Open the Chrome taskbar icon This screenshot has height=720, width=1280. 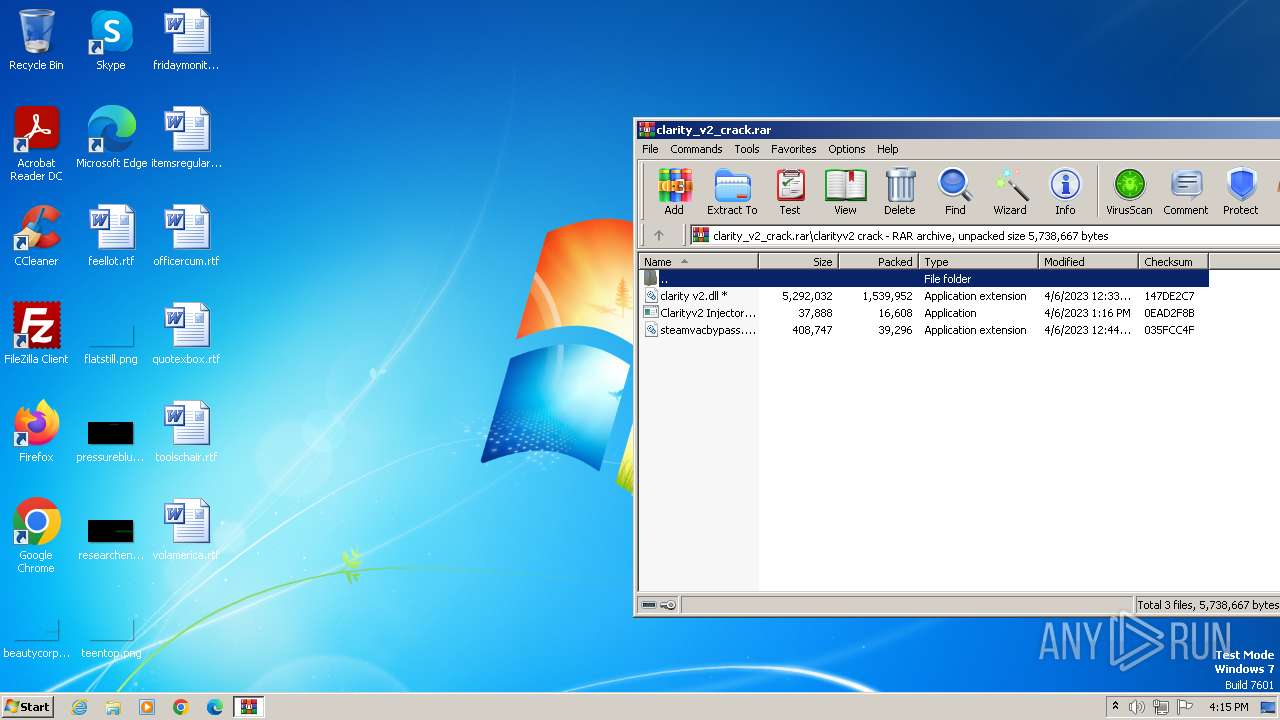pyautogui.click(x=181, y=707)
